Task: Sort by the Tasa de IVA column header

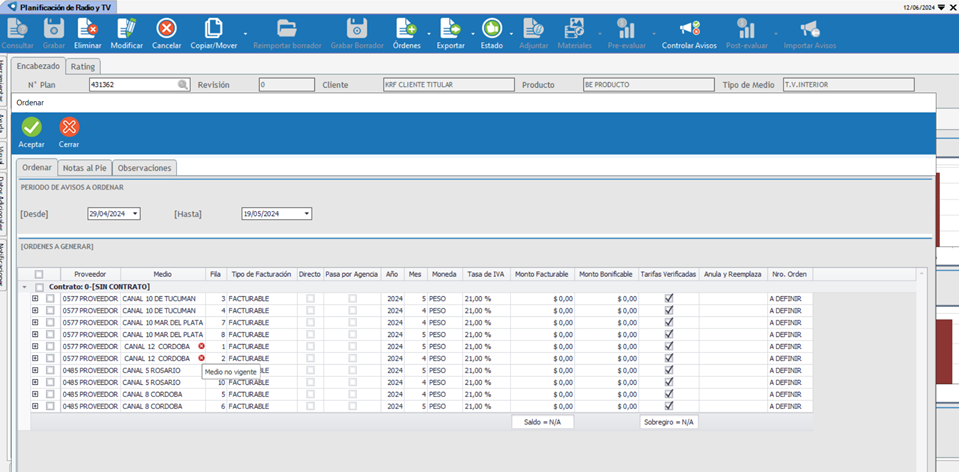Action: pyautogui.click(x=487, y=275)
